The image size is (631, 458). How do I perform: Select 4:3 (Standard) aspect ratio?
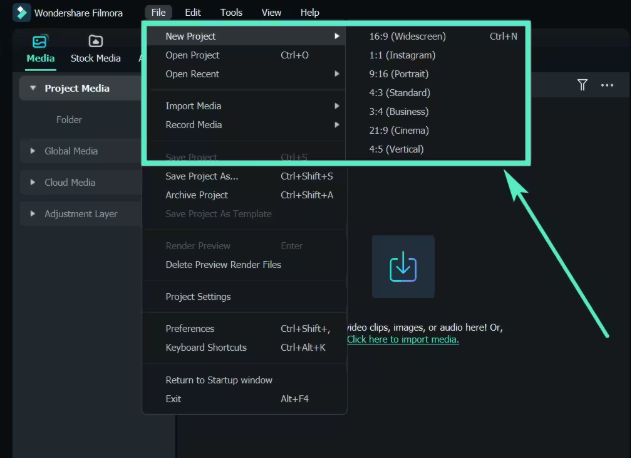436,93
